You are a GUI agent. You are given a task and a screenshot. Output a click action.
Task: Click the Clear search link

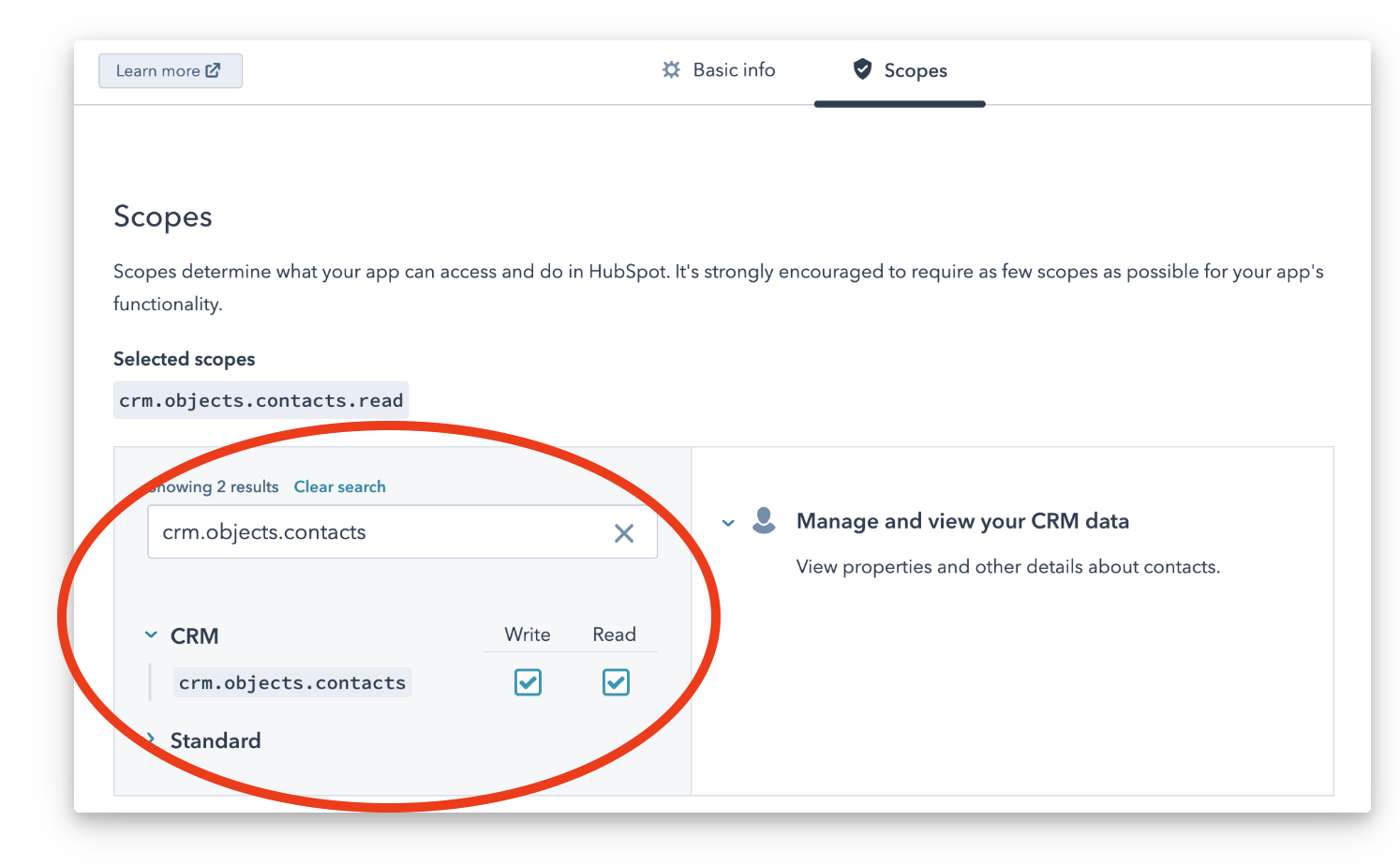[x=339, y=487]
